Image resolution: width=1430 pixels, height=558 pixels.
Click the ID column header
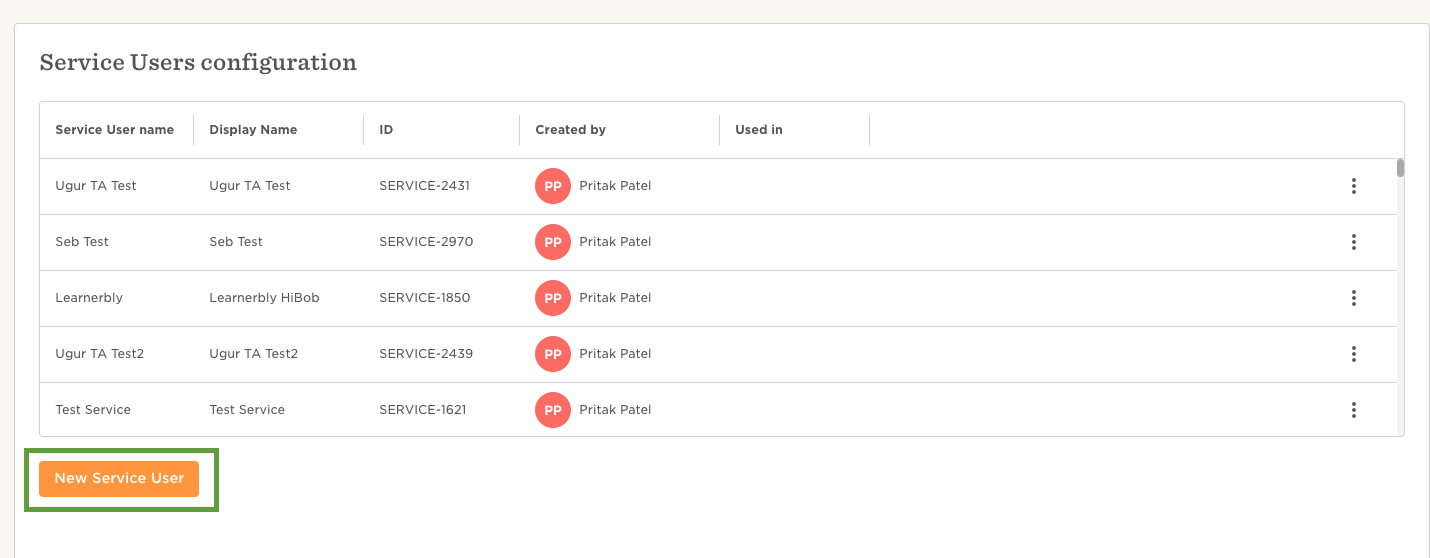tap(386, 130)
